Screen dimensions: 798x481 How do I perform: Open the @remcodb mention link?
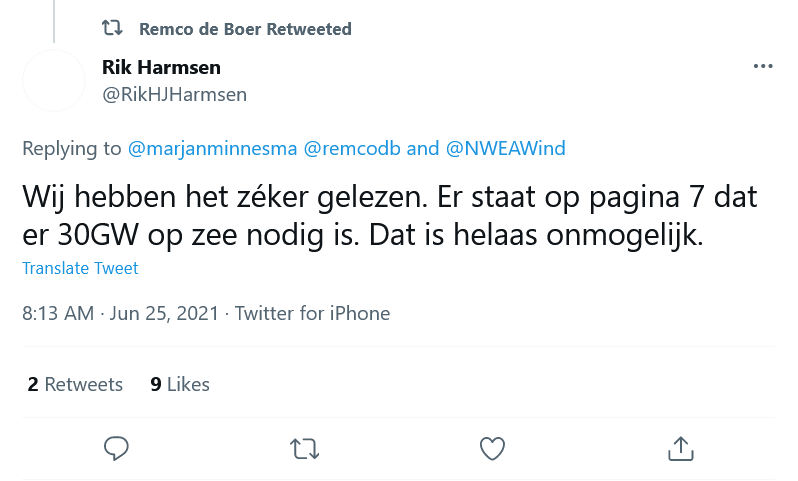pyautogui.click(x=351, y=149)
